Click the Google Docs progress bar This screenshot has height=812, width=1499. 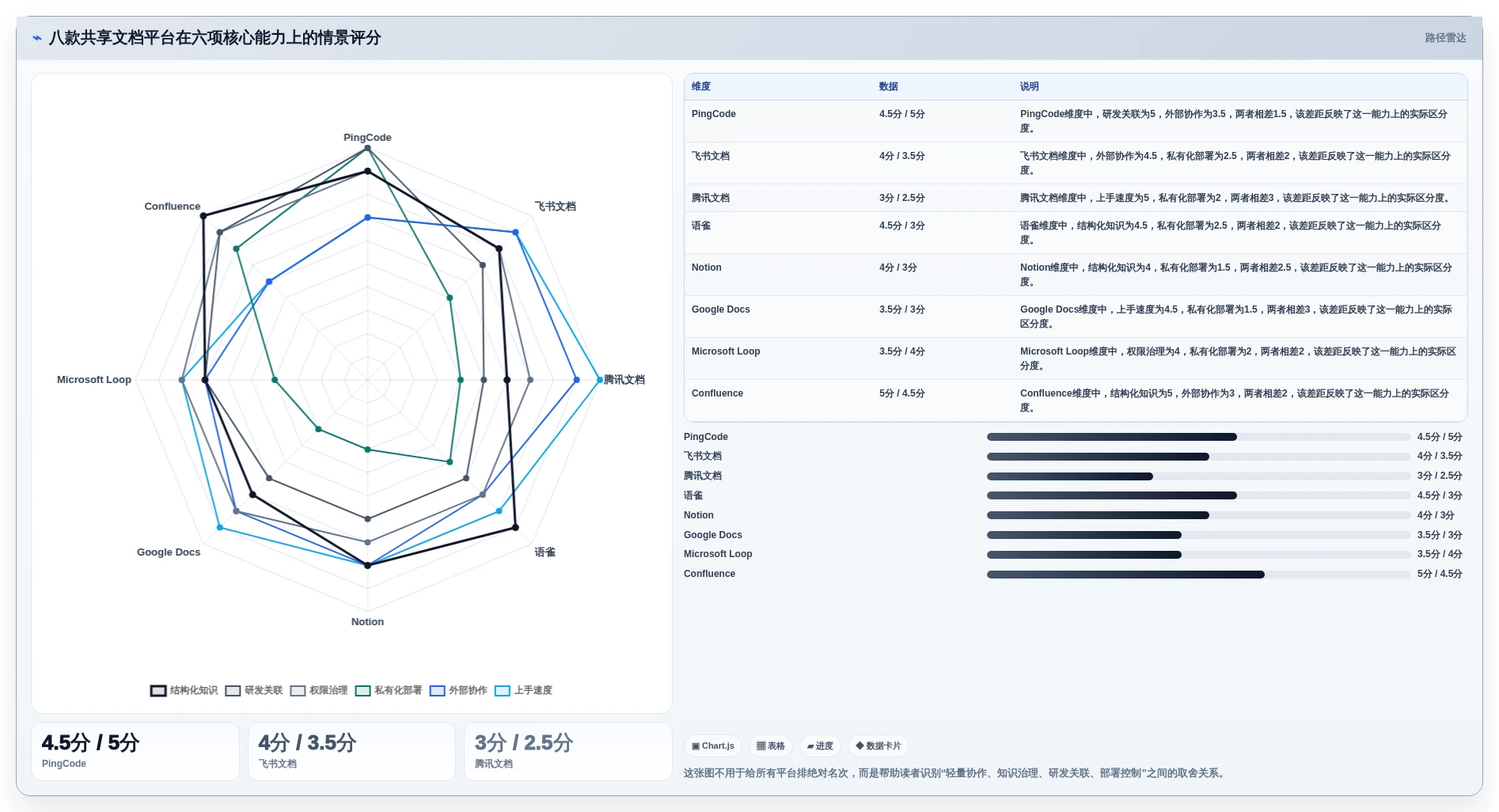pos(1198,535)
